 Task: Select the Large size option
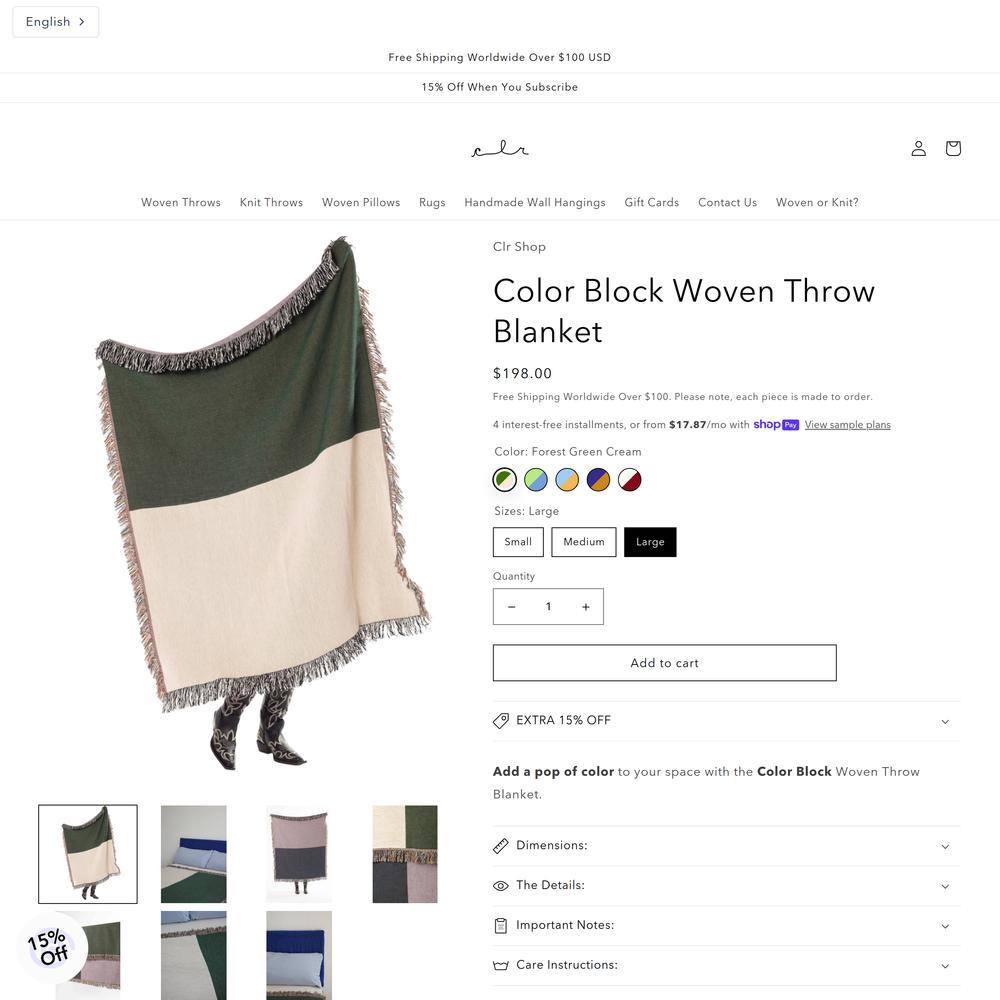[650, 542]
